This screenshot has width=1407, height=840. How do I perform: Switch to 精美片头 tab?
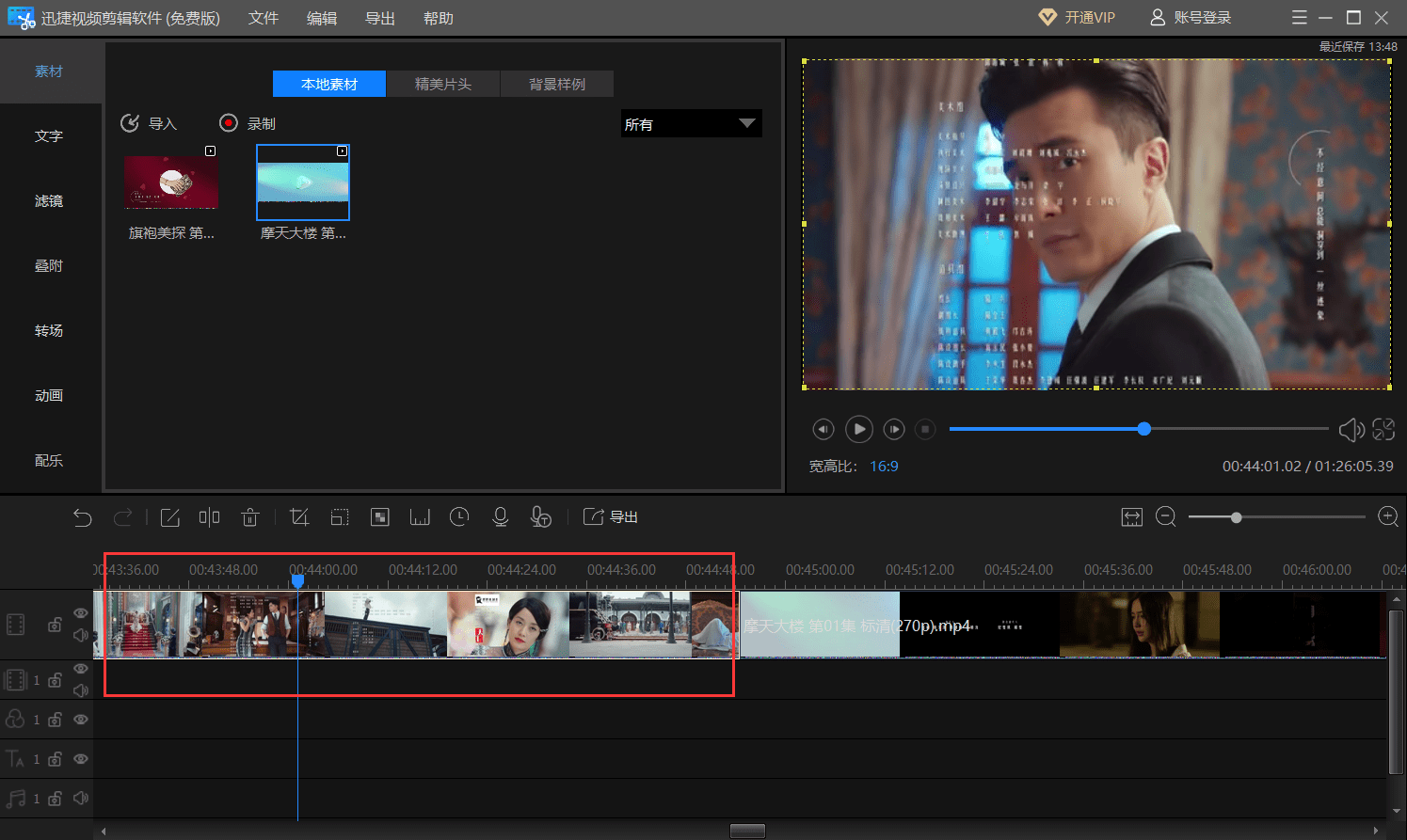coord(443,84)
